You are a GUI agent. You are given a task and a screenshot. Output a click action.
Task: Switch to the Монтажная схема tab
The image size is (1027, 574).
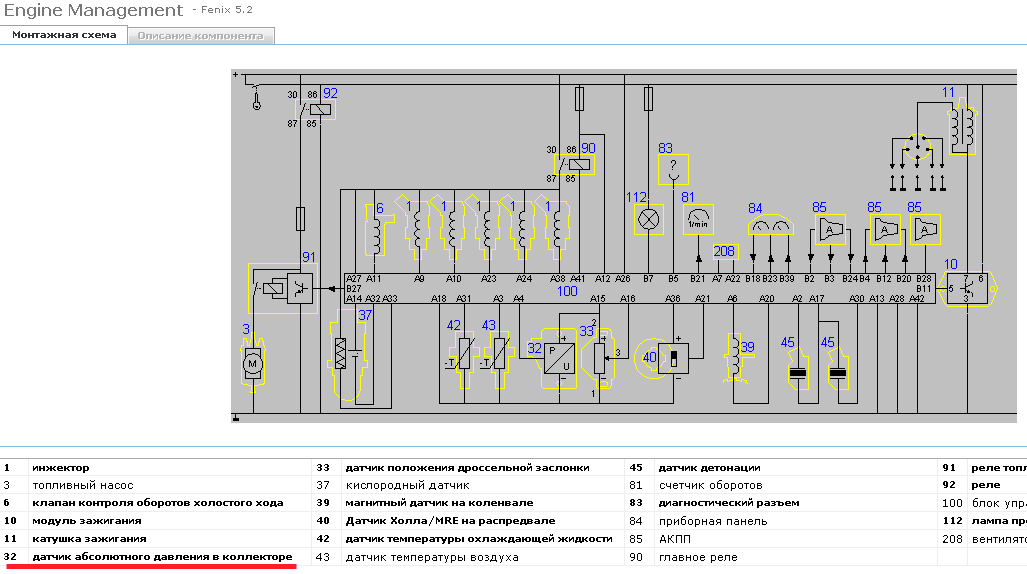tap(64, 35)
